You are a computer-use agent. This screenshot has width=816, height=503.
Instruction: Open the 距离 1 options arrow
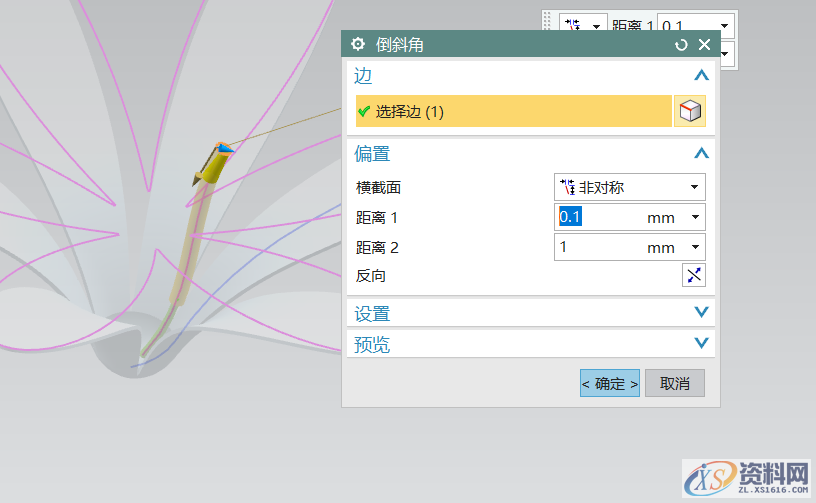point(695,217)
